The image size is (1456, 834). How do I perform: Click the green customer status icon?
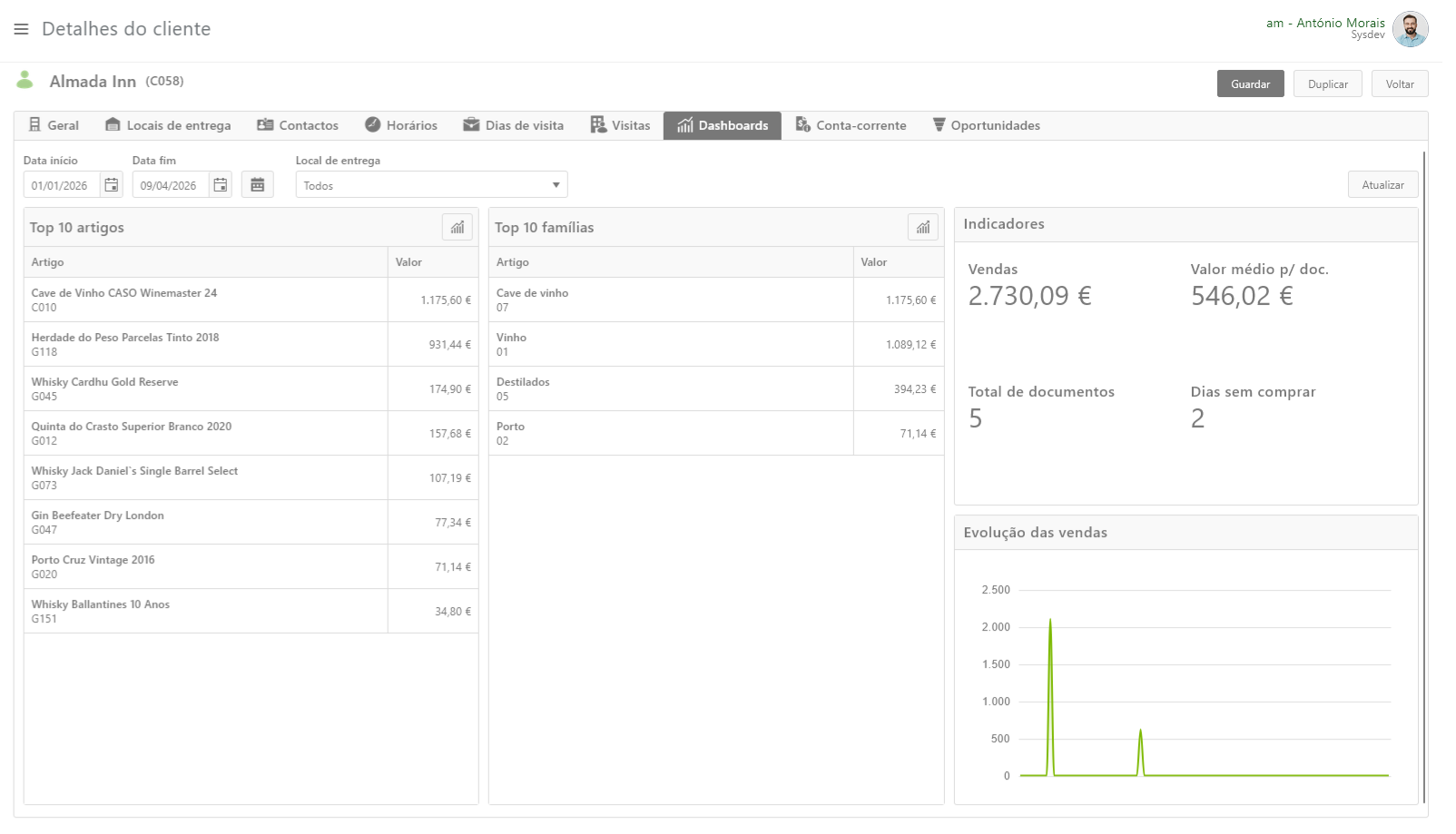pyautogui.click(x=25, y=81)
